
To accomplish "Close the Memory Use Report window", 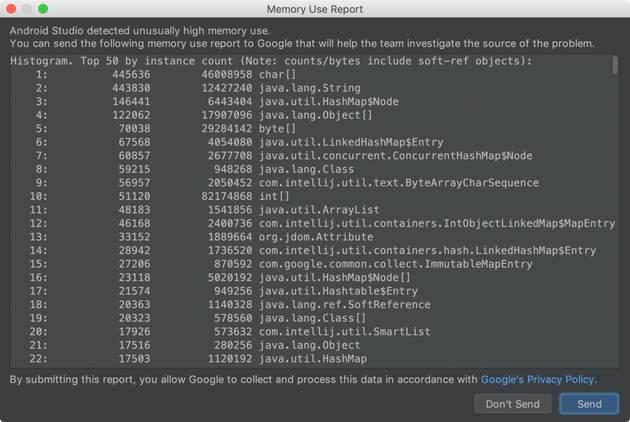I will (x=11, y=9).
